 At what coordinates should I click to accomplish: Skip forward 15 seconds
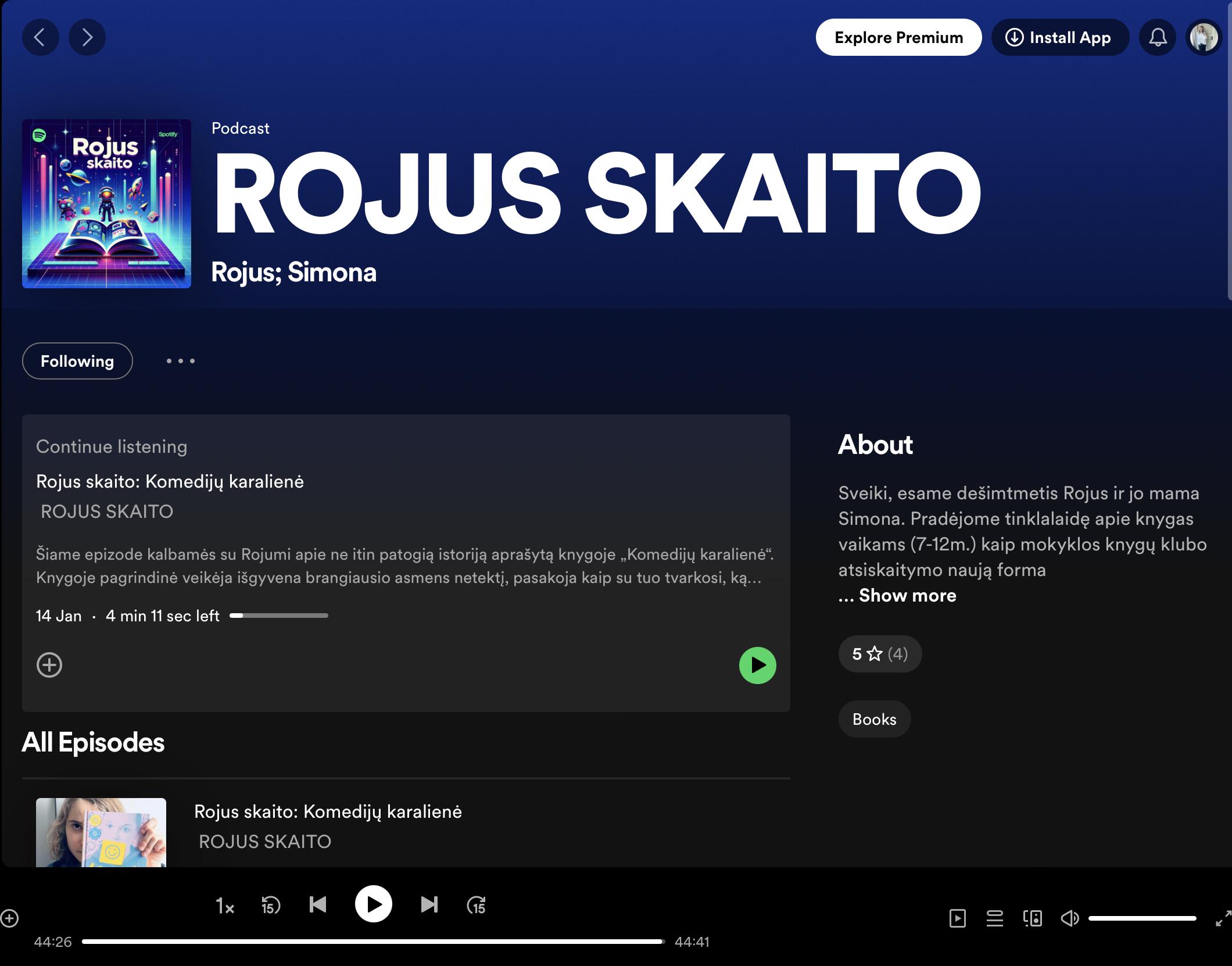[x=476, y=905]
